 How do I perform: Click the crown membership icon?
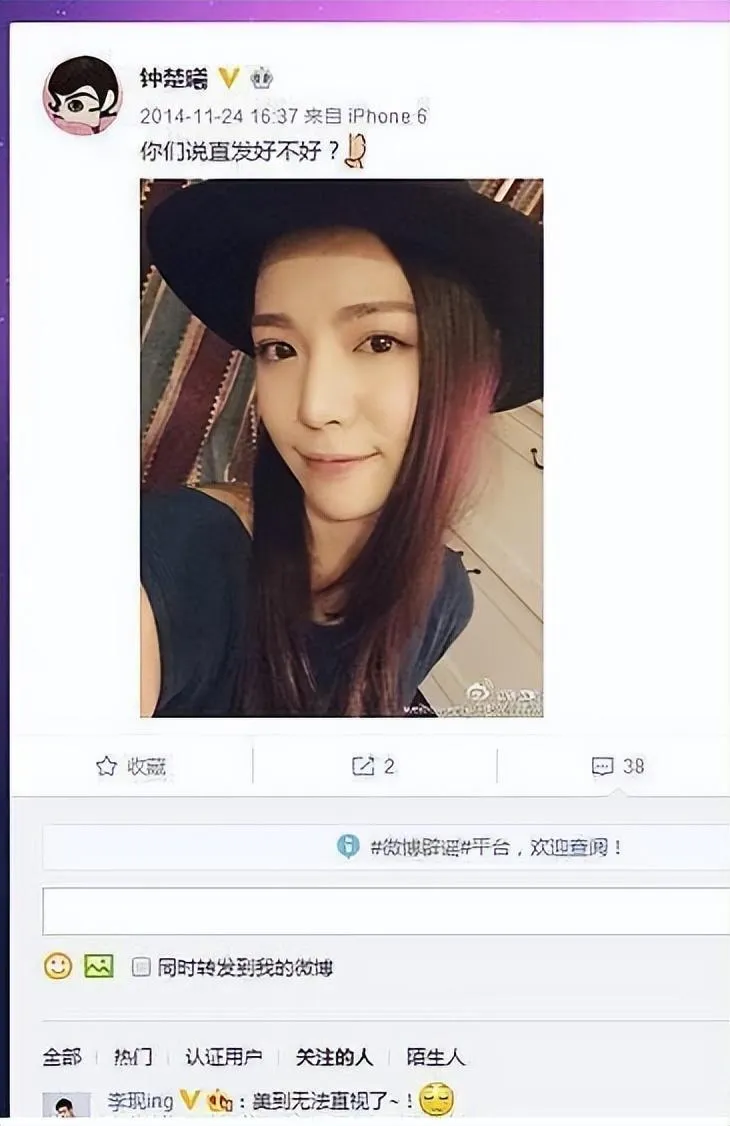(x=261, y=78)
